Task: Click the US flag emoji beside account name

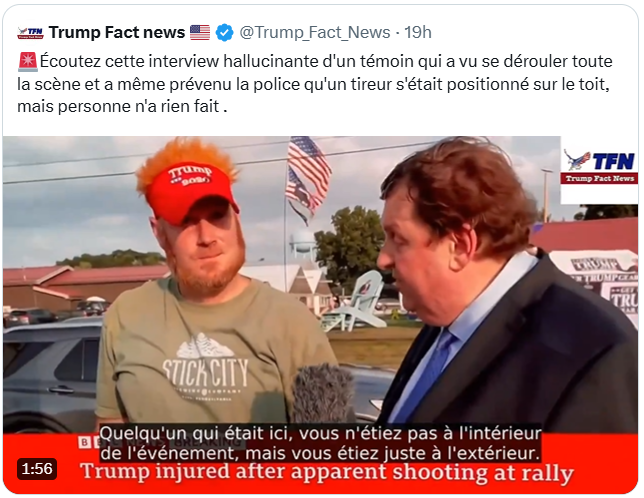Action: click(200, 32)
